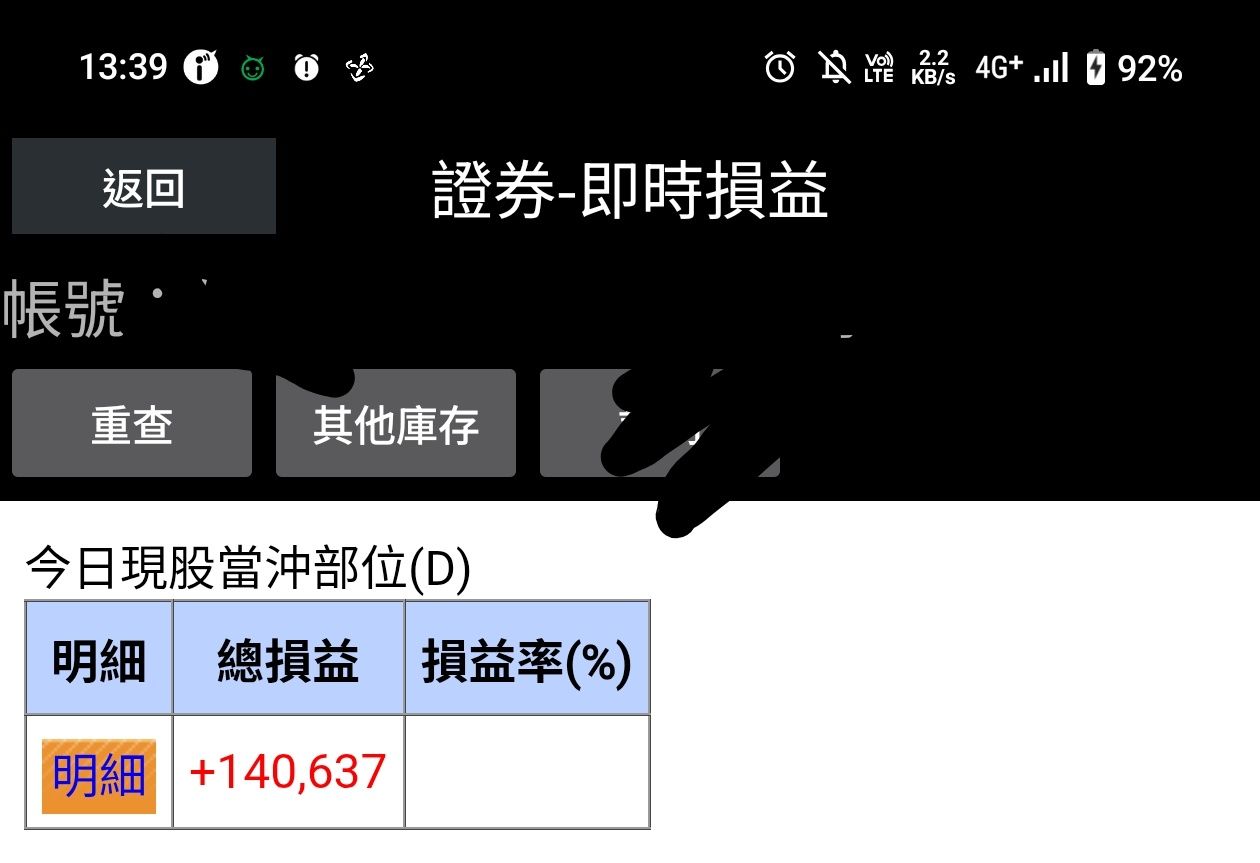The height and width of the screenshot is (863, 1260).
Task: Open 其他庫存 other inventory
Action: [396, 423]
